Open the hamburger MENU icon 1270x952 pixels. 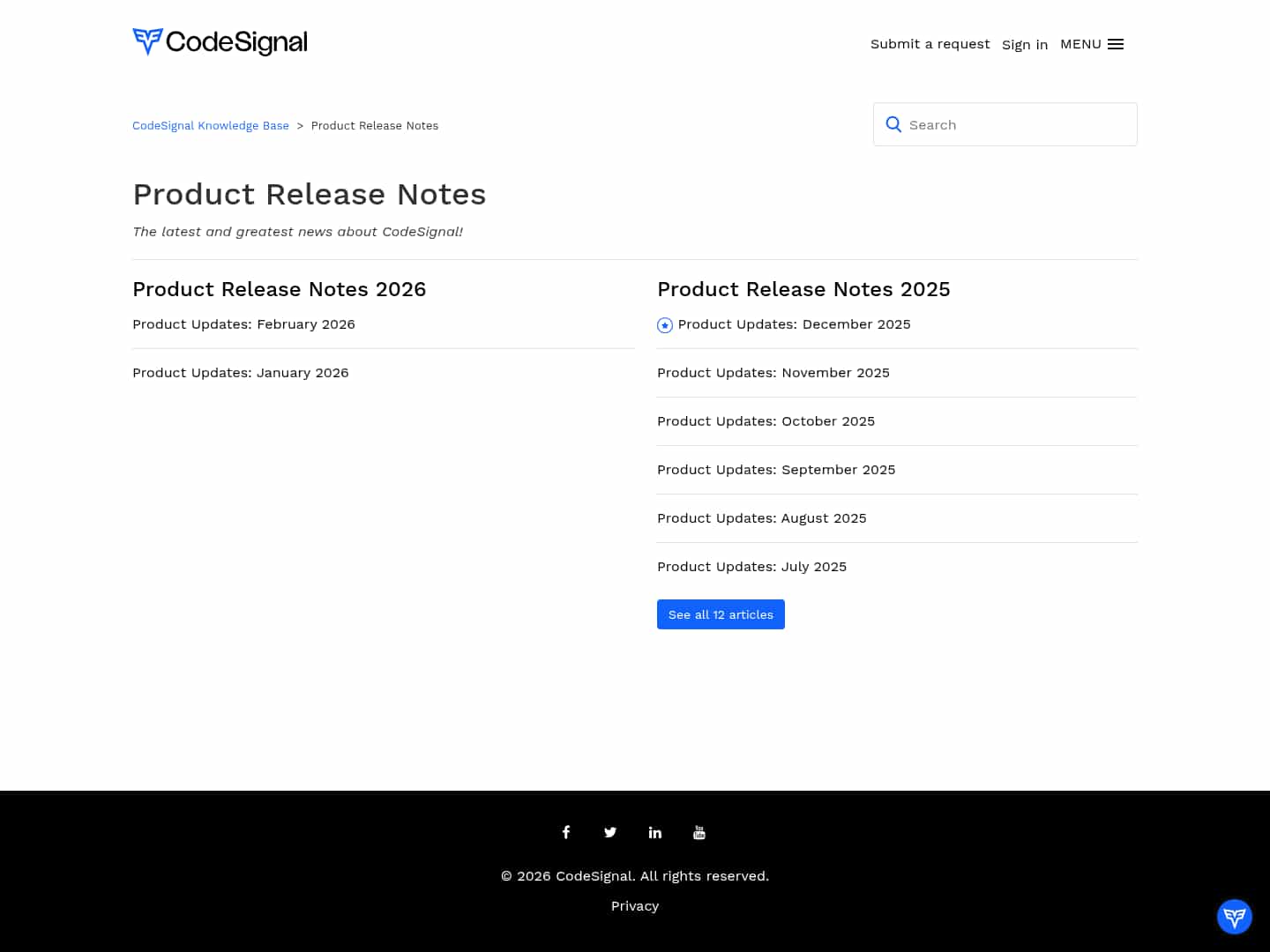pyautogui.click(x=1116, y=44)
